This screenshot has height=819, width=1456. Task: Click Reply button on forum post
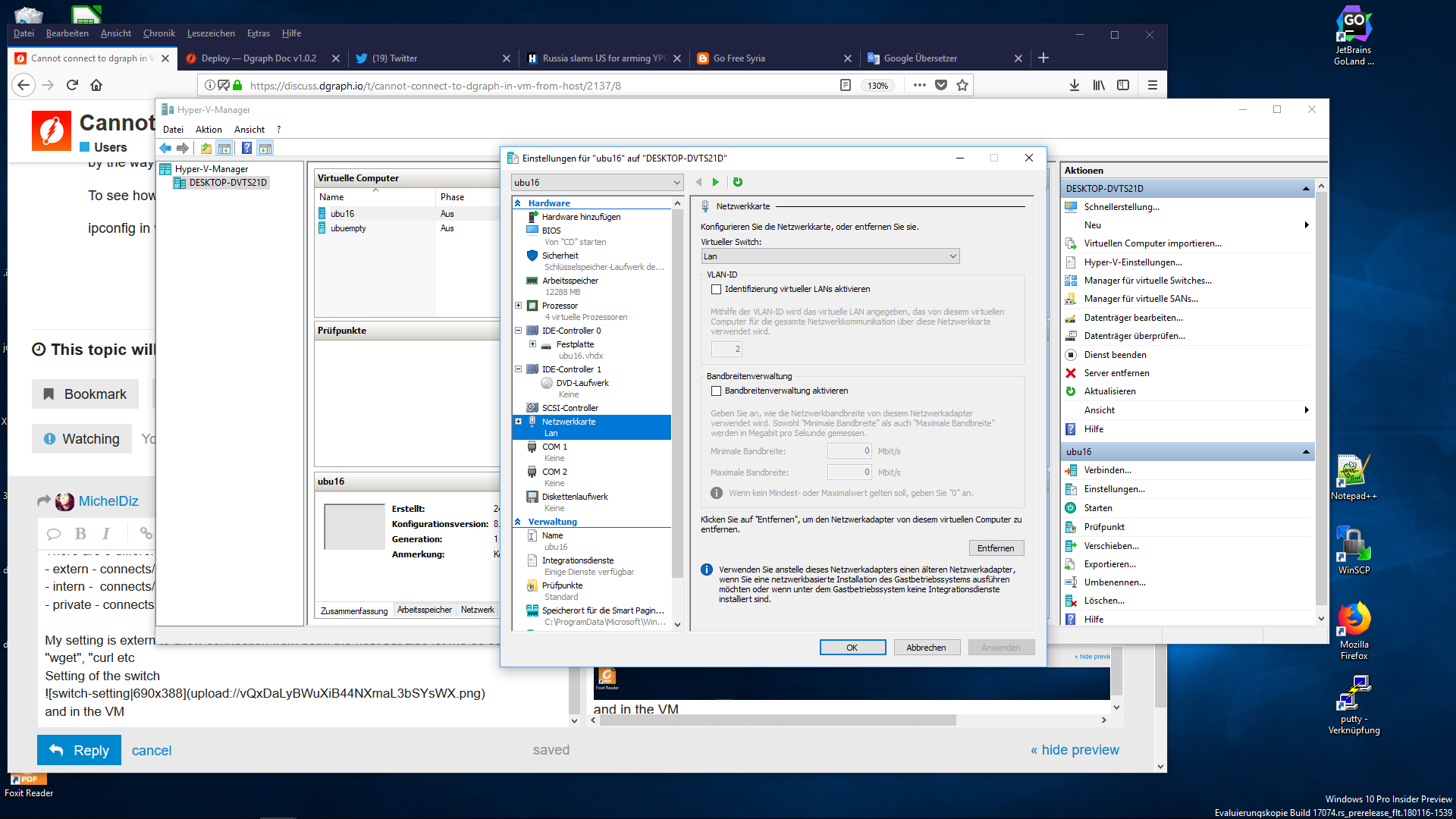[x=79, y=750]
